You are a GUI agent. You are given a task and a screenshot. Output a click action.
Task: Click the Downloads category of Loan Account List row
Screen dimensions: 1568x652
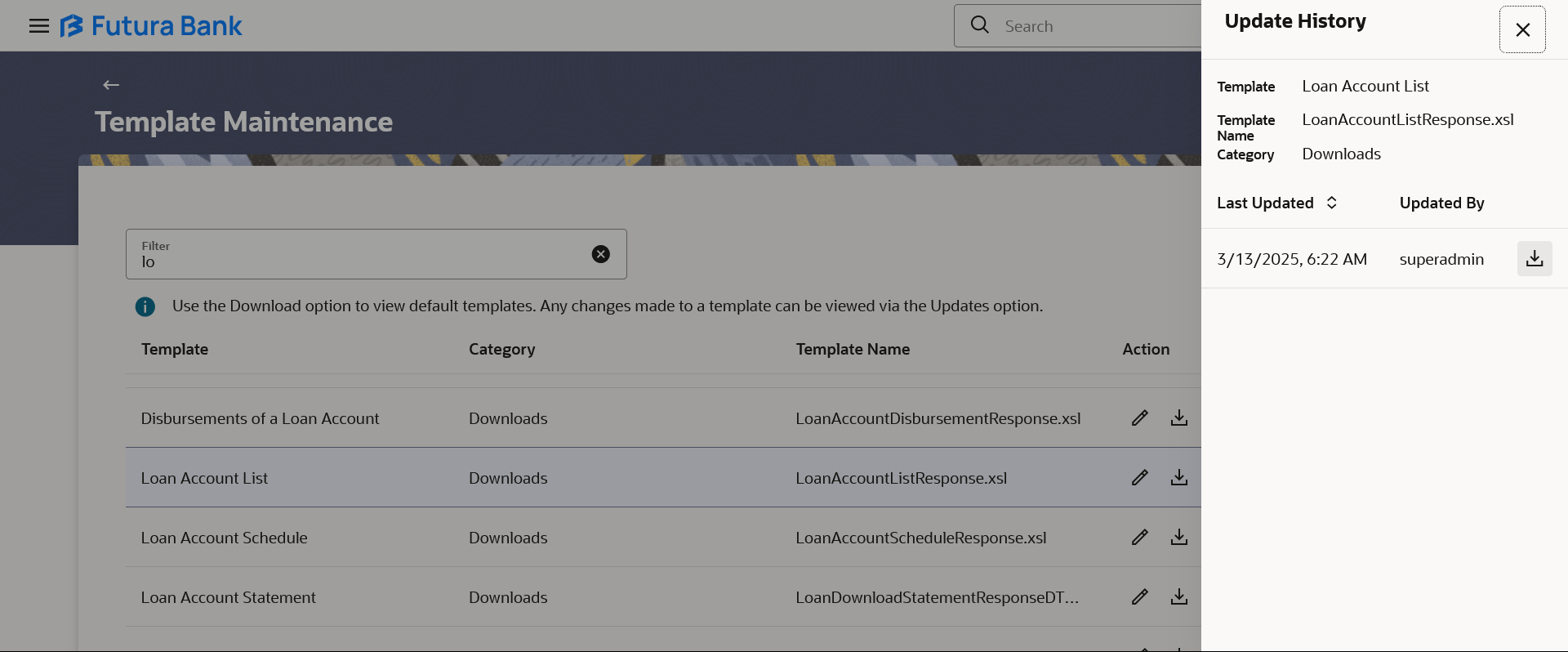pos(508,478)
